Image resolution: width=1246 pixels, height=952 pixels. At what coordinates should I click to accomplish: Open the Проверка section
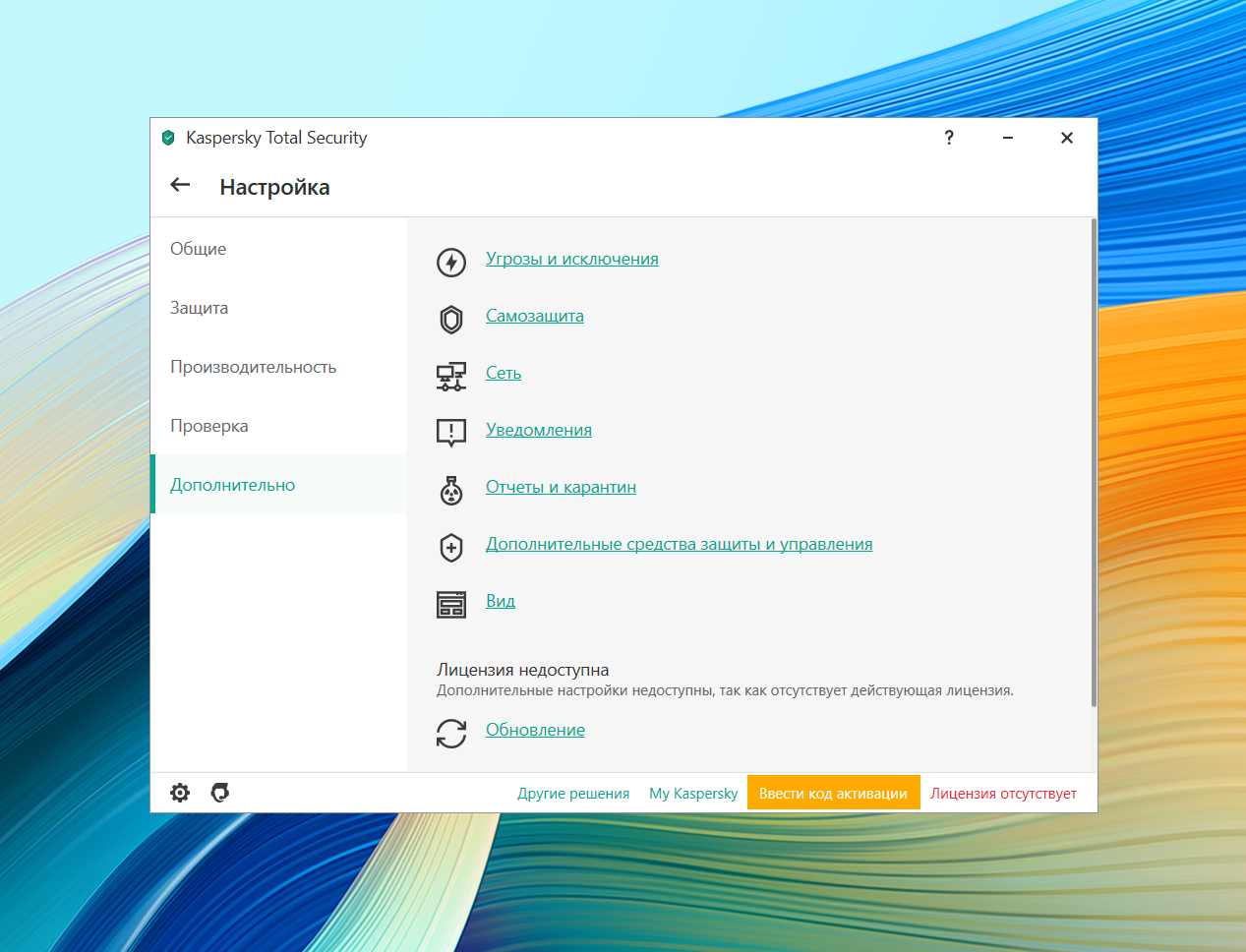click(278, 426)
